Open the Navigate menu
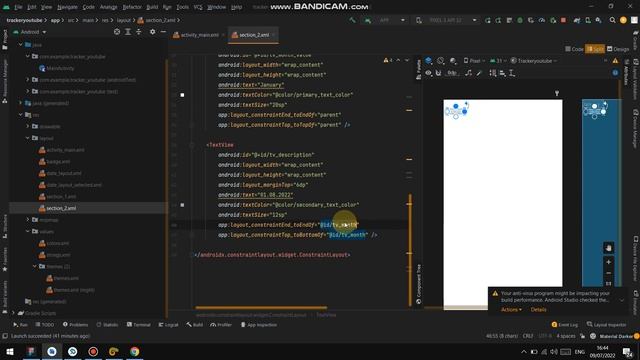Screen dimensions: 640x360 (x=67, y=7)
